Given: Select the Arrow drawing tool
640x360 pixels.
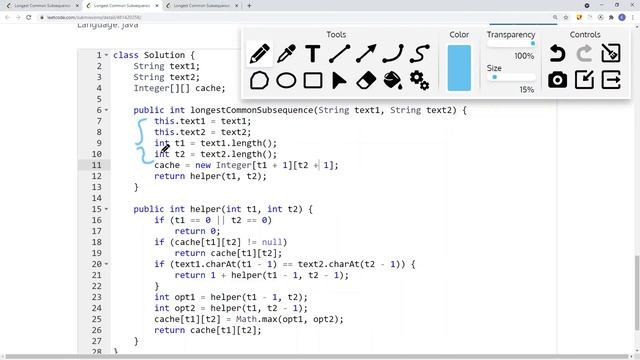Looking at the screenshot, I should (x=366, y=53).
